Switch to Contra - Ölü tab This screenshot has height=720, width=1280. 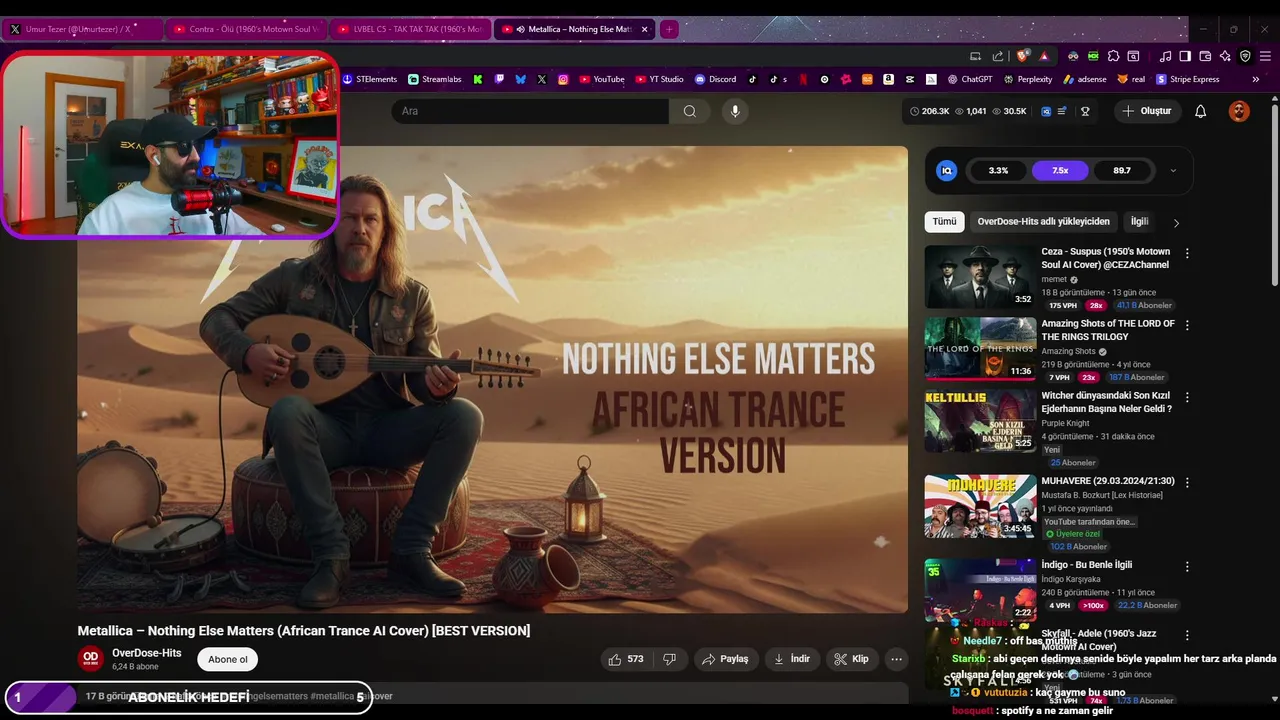(x=245, y=29)
